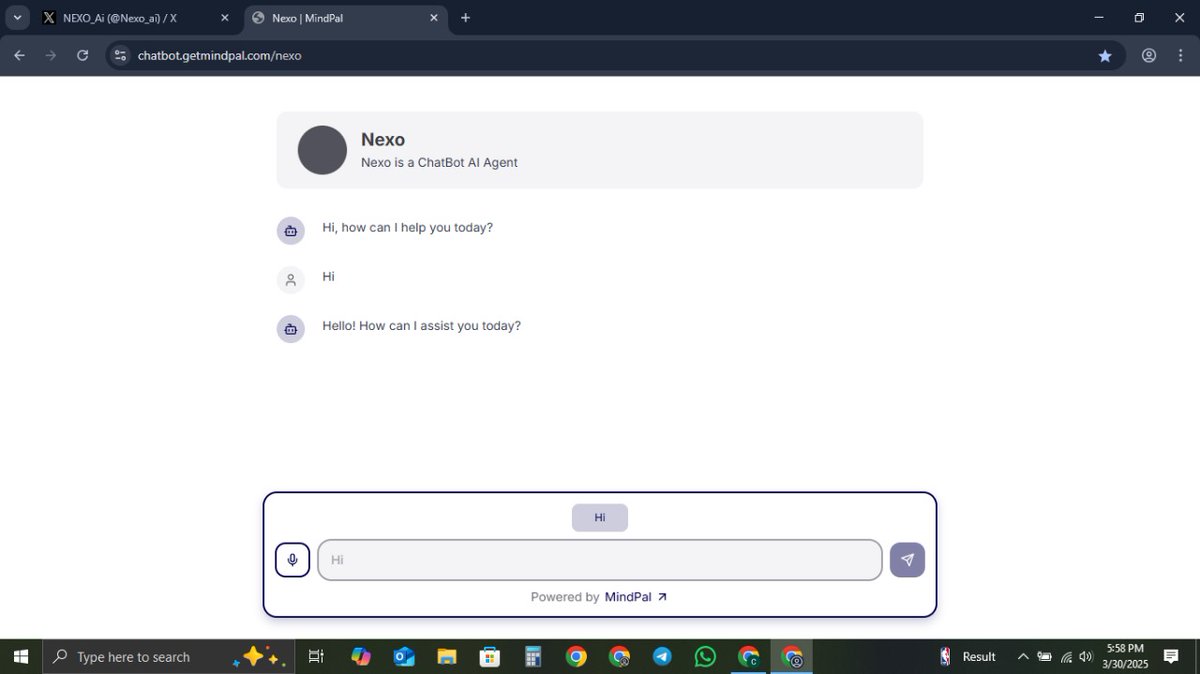Click the user icon next to the Hi message
1200x674 pixels.
pos(290,280)
